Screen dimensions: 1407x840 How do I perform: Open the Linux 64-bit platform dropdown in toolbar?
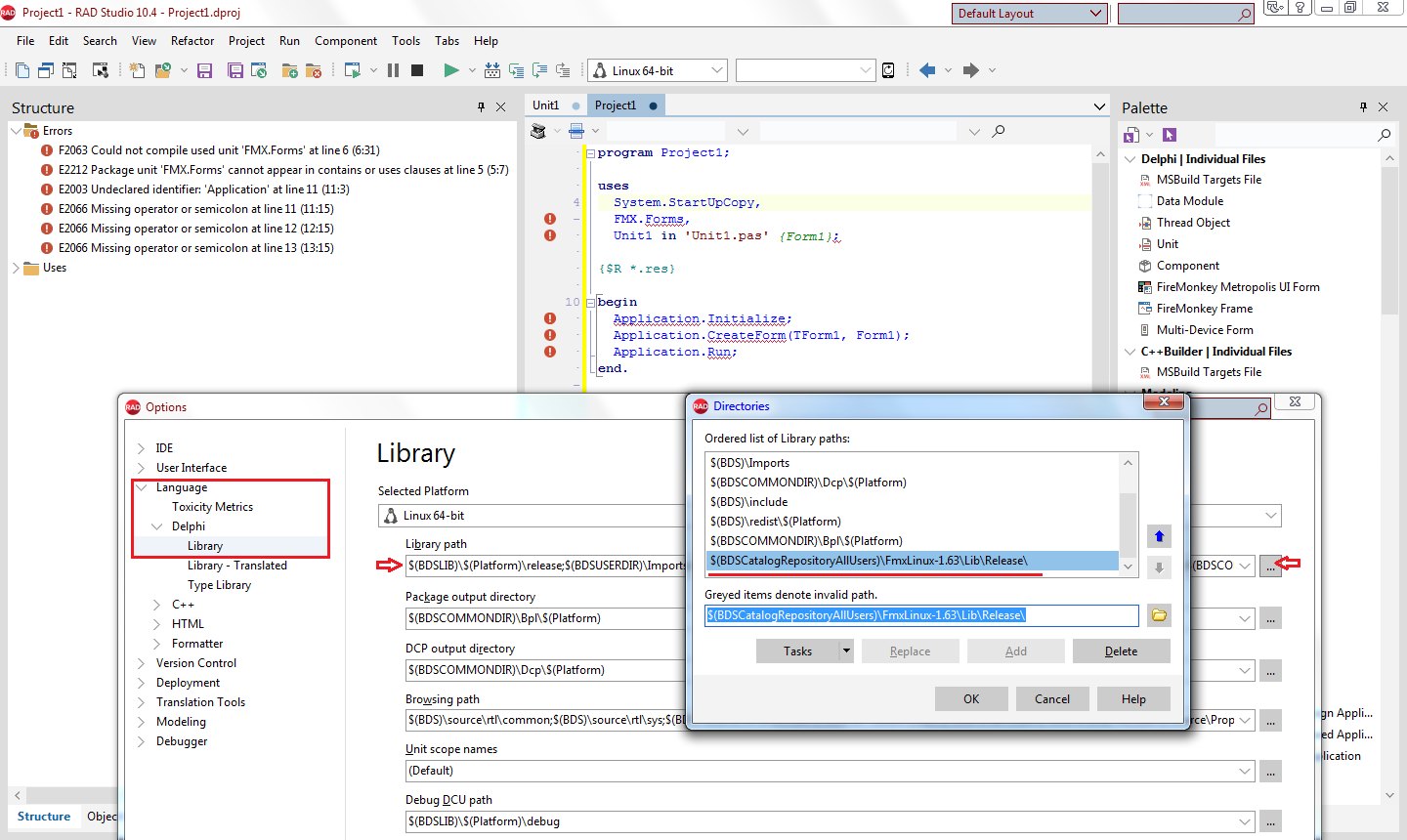[717, 70]
